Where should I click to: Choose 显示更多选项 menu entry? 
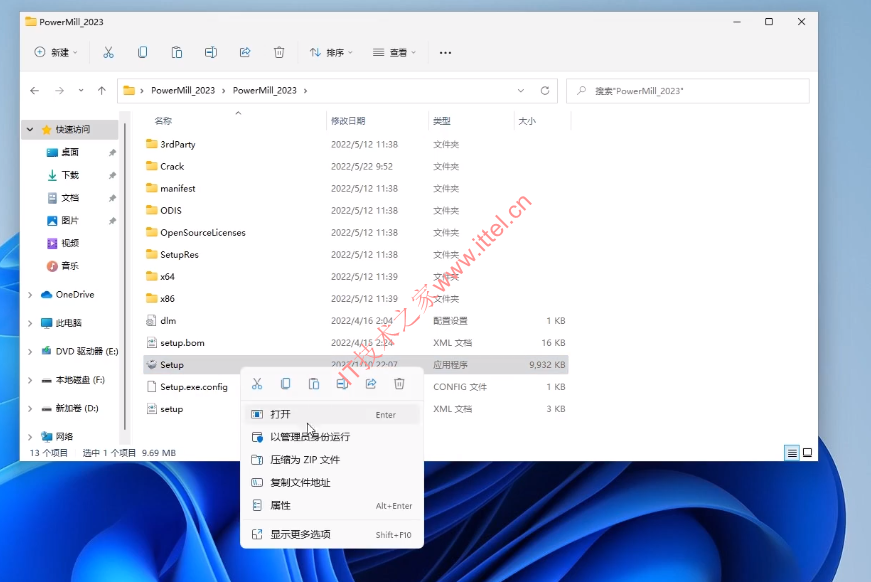[332, 534]
